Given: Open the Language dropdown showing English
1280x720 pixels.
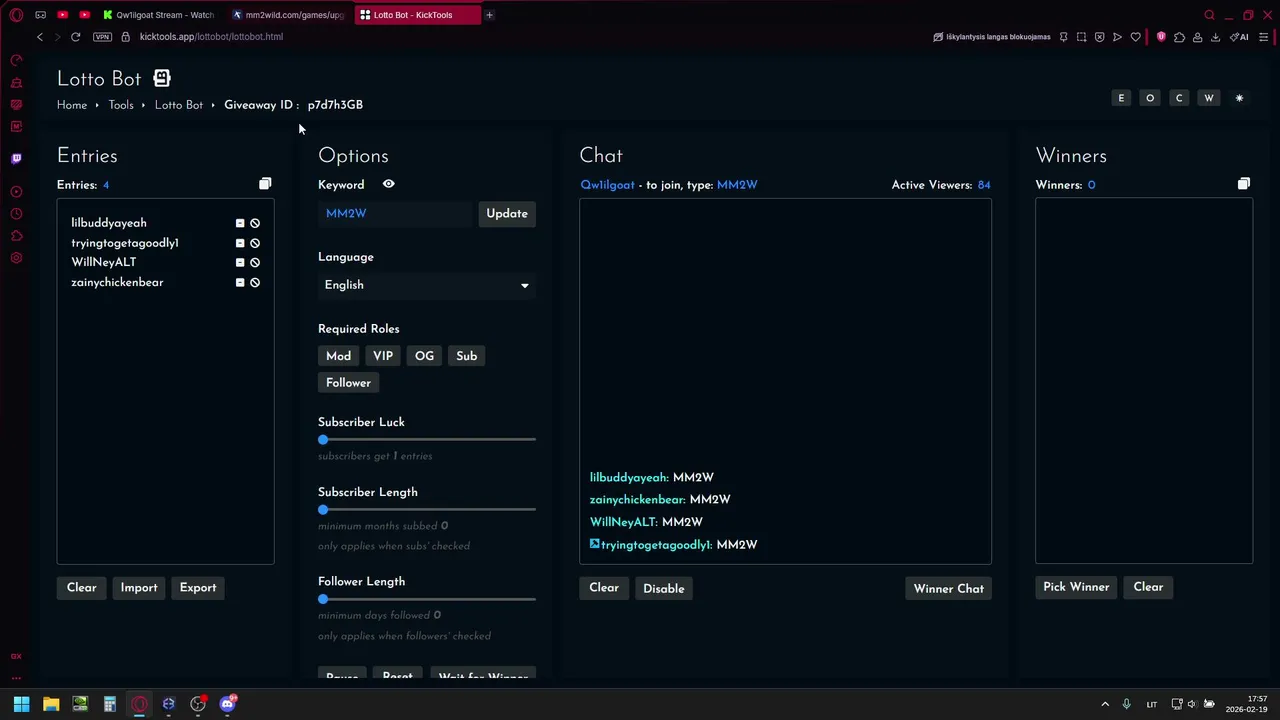Looking at the screenshot, I should (x=427, y=285).
